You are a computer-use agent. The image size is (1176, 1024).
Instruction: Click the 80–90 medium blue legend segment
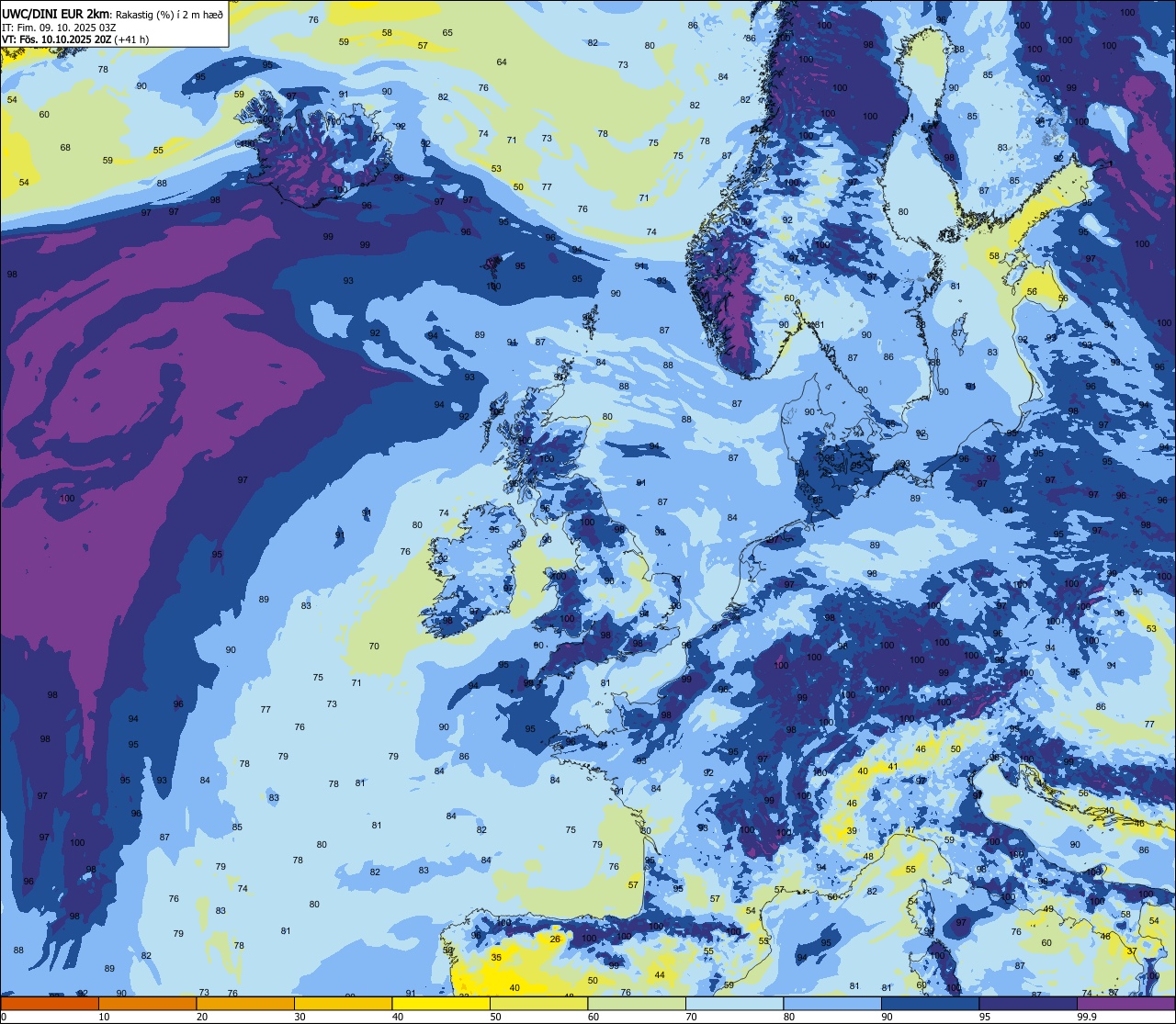point(832,1003)
